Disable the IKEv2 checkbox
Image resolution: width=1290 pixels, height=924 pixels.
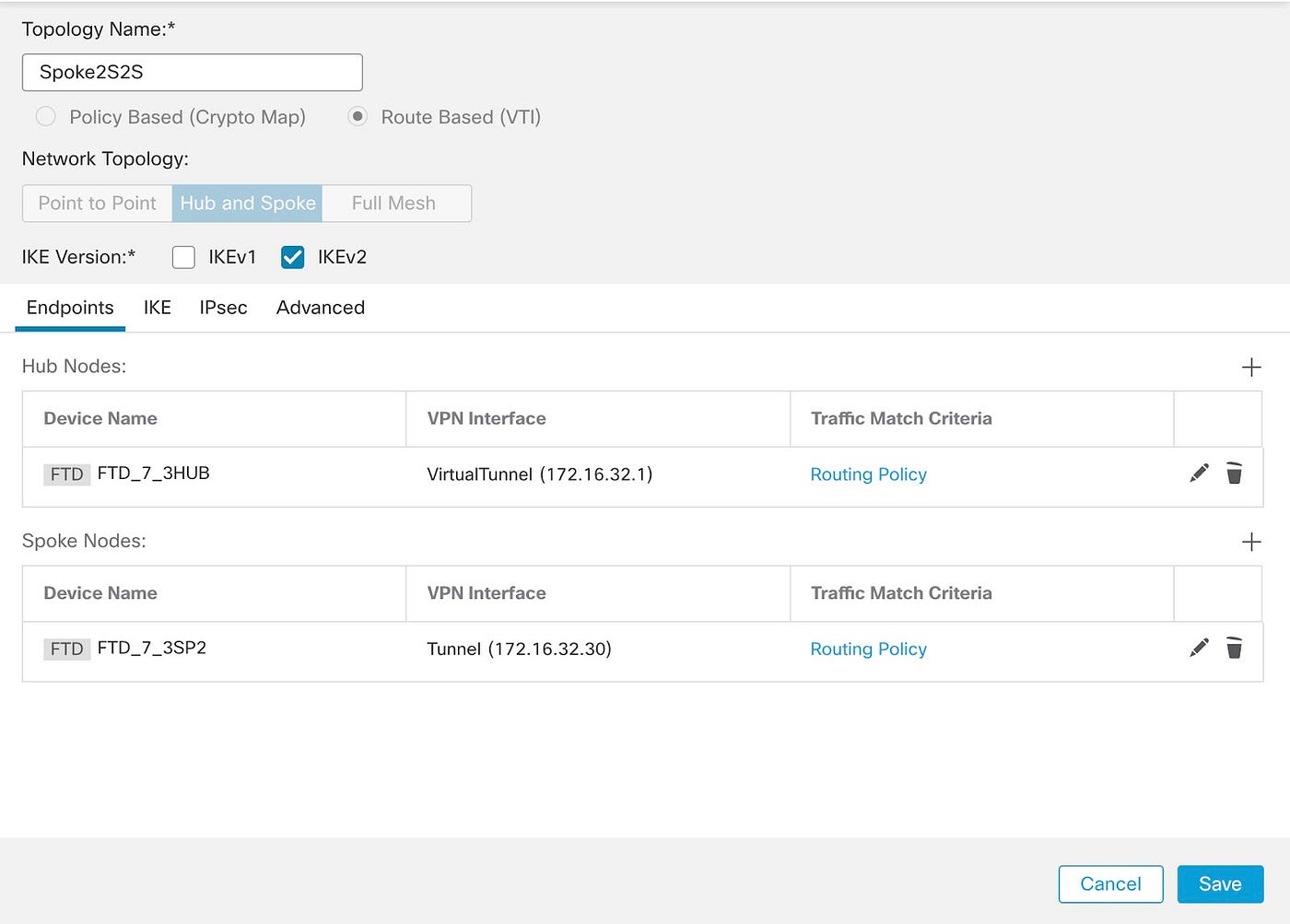click(x=292, y=257)
